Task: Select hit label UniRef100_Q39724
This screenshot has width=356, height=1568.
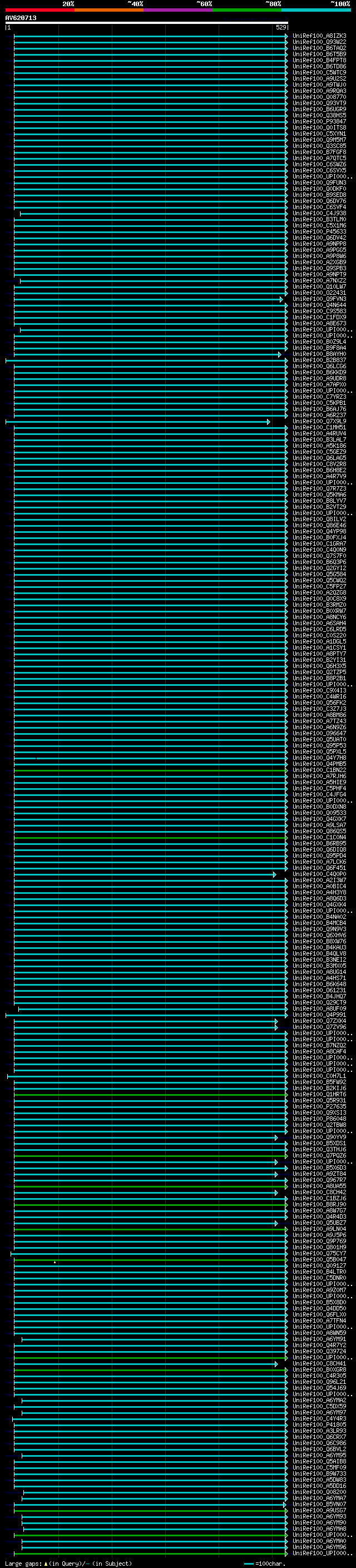Action: (x=319, y=1352)
